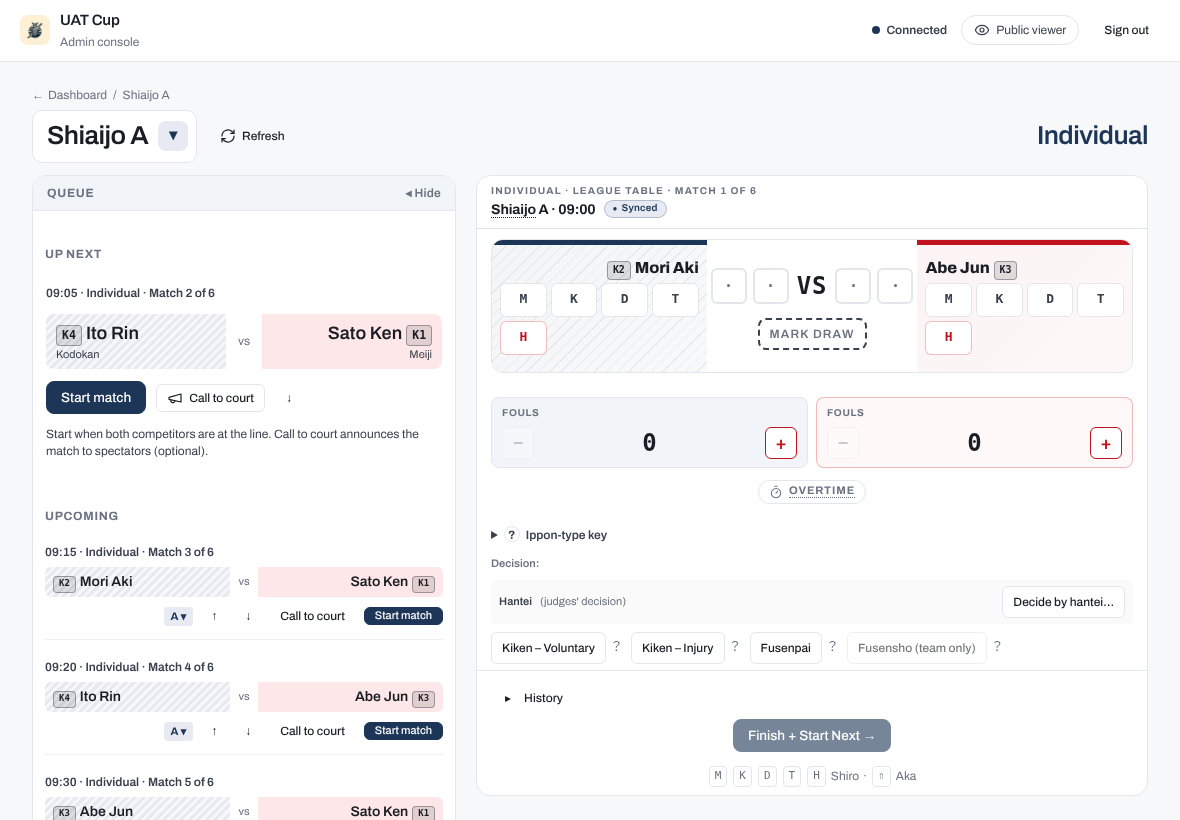Click the Synced status badge
The height and width of the screenshot is (820, 1180).
coord(635,208)
